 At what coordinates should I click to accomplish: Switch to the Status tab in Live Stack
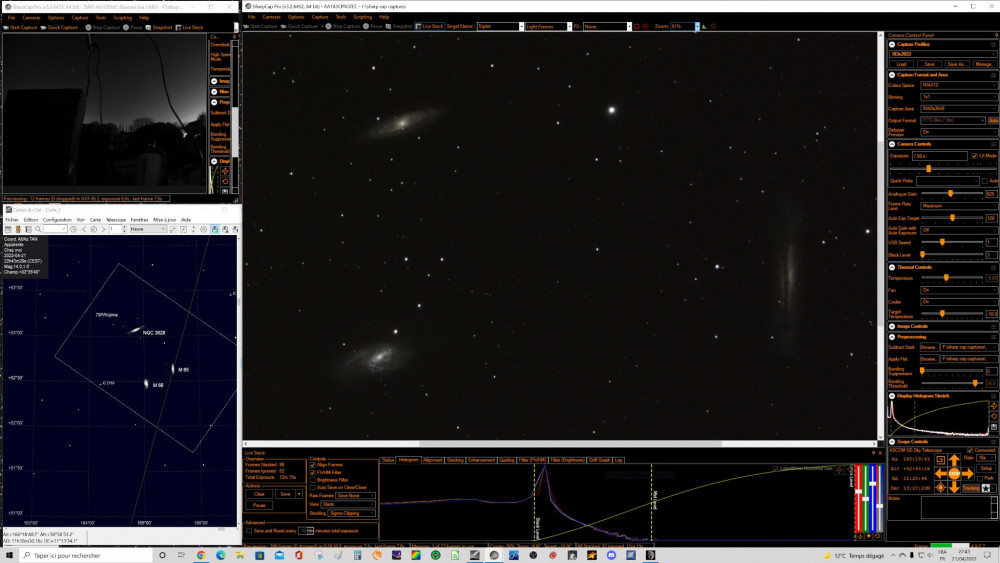(x=388, y=460)
